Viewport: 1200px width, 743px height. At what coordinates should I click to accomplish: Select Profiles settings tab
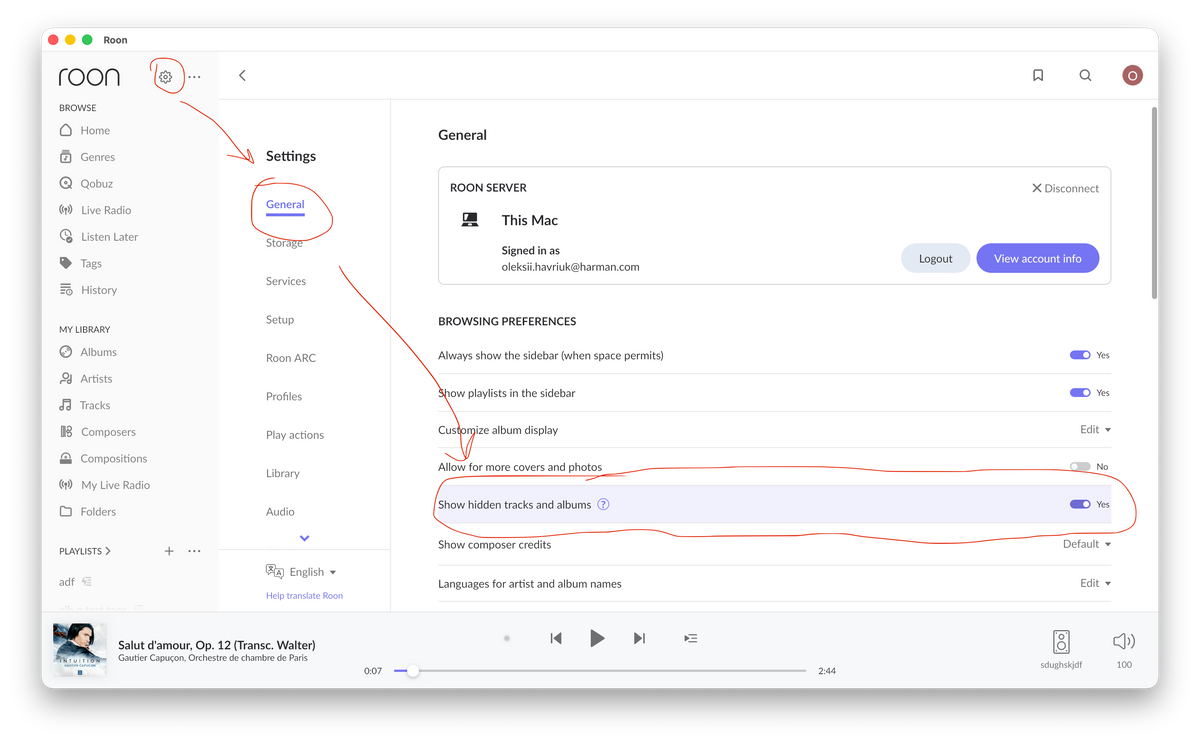tap(284, 397)
